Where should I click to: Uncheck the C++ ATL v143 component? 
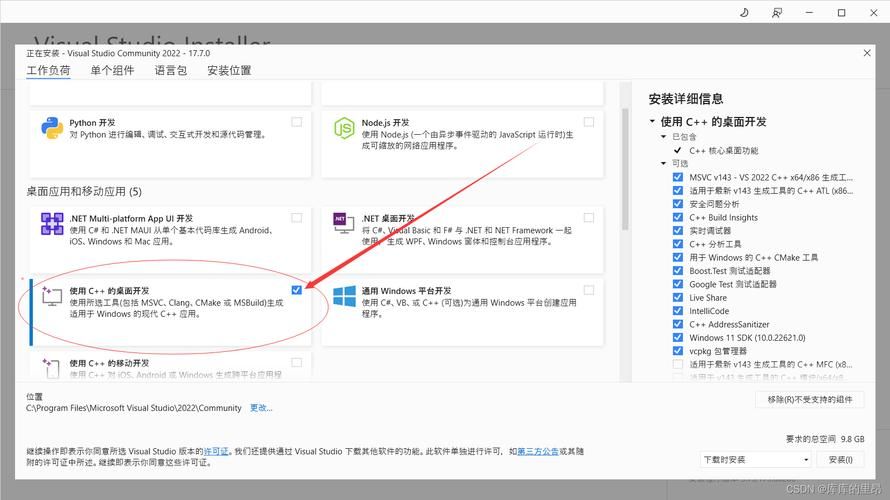(678, 191)
